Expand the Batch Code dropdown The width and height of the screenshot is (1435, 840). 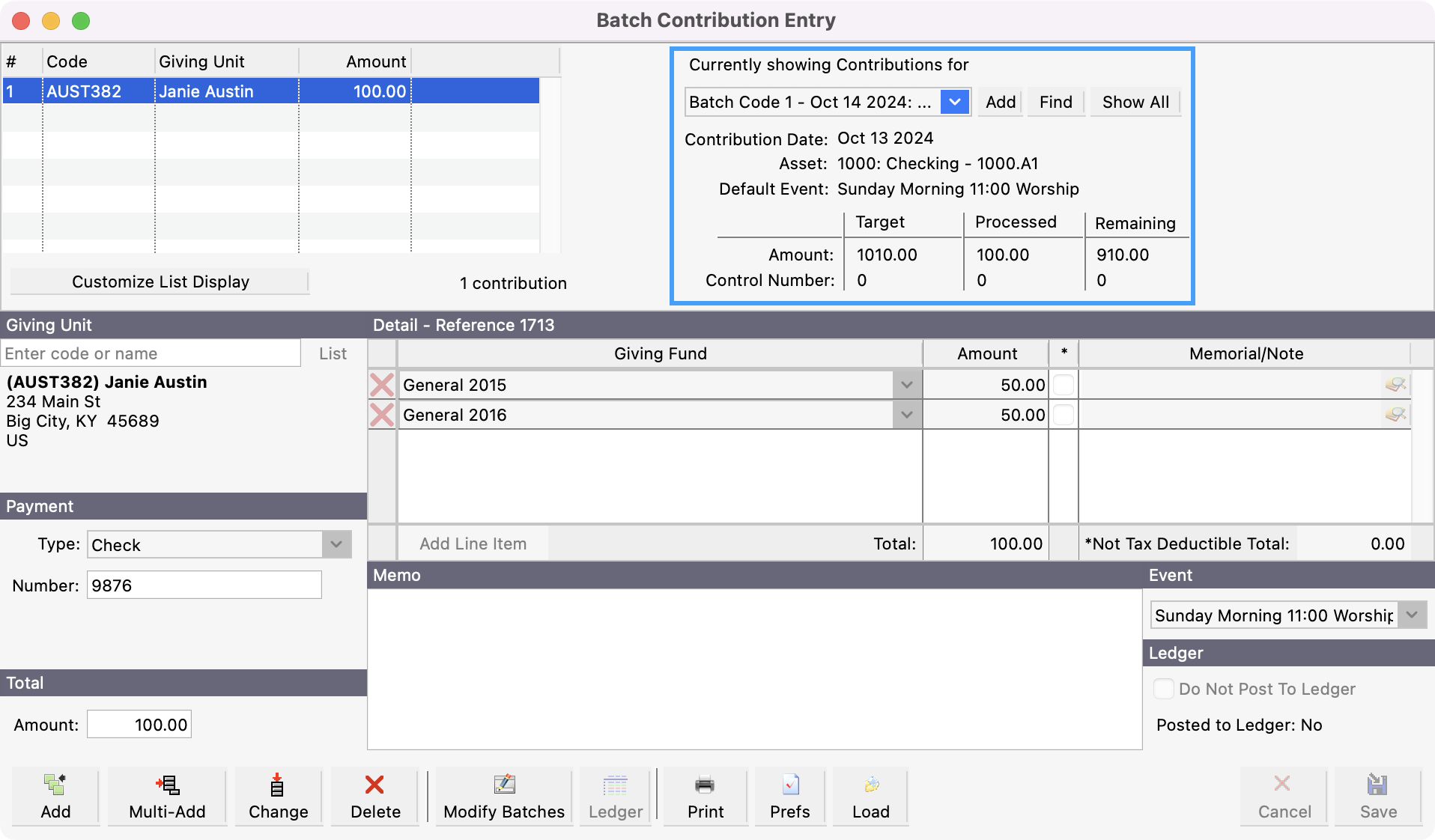click(955, 102)
